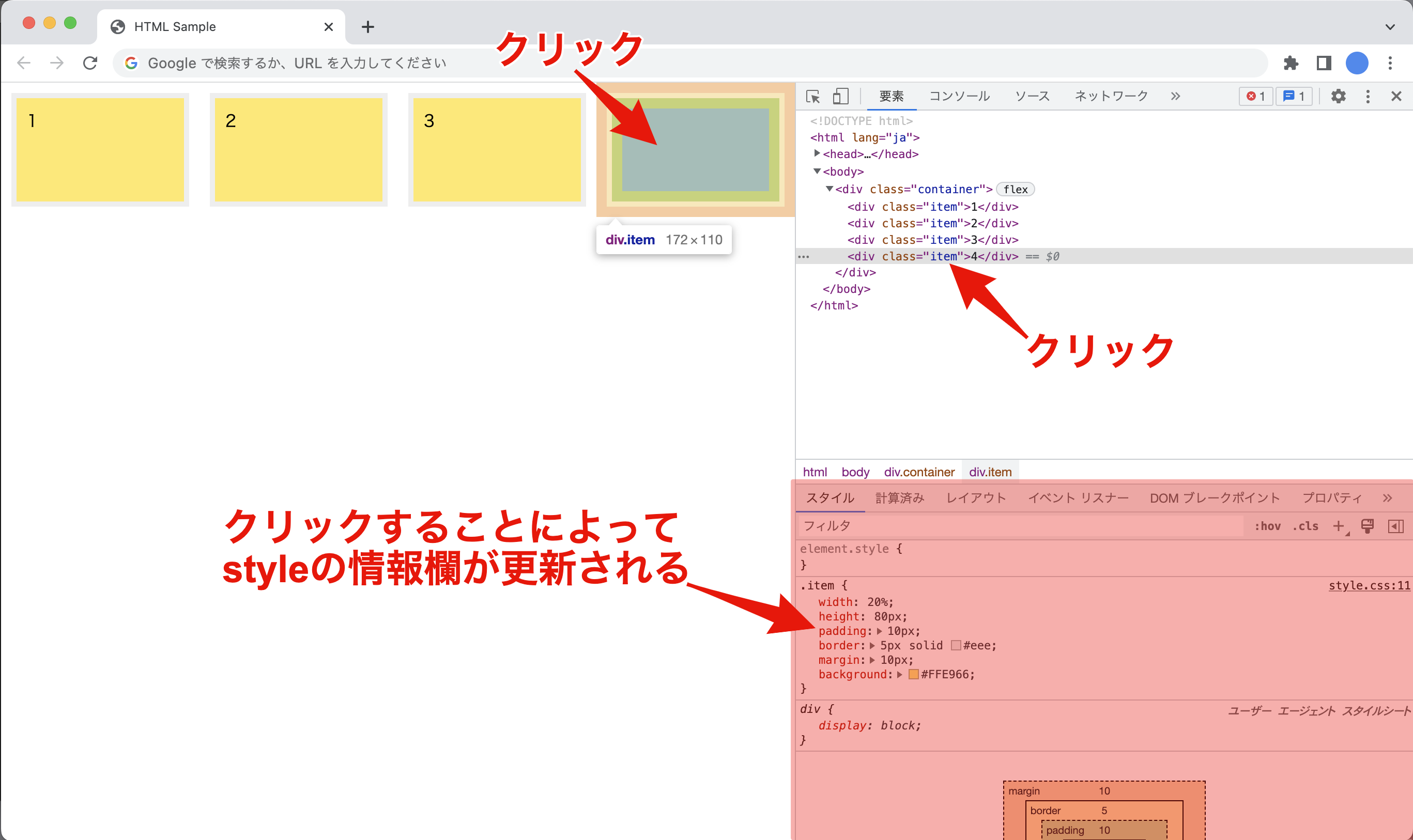The height and width of the screenshot is (840, 1413).
Task: Switch to the コンソール panel
Action: [959, 96]
